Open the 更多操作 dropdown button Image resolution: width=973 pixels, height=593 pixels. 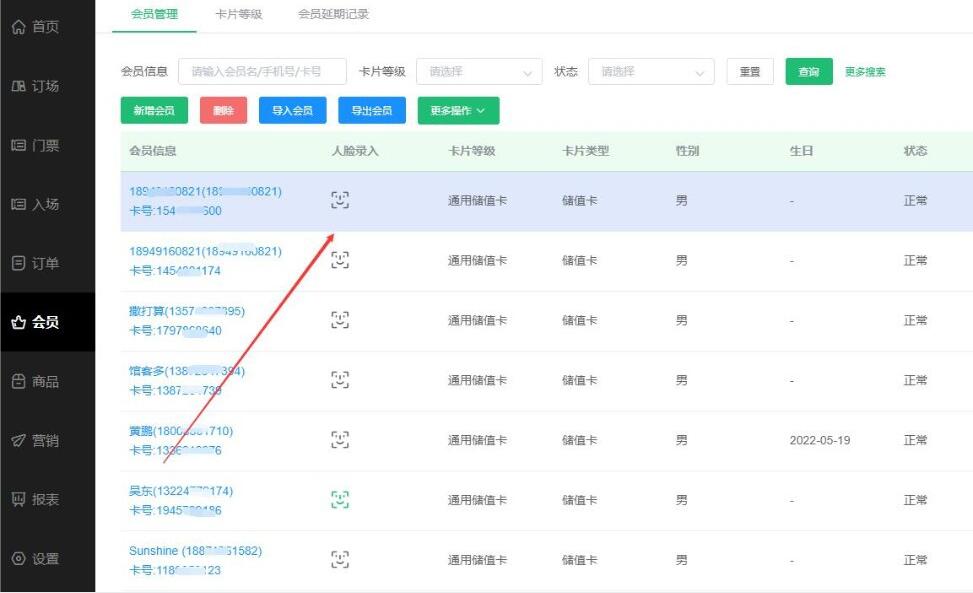tap(458, 111)
